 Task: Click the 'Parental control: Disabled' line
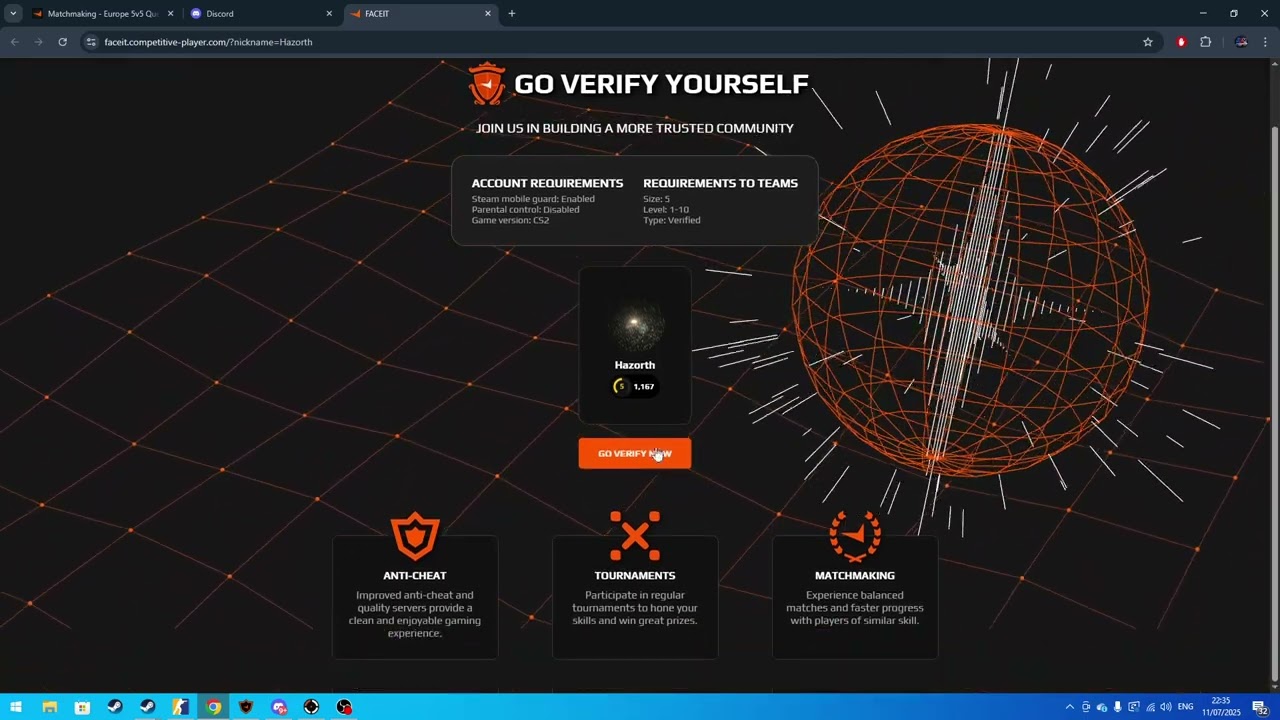coord(525,210)
